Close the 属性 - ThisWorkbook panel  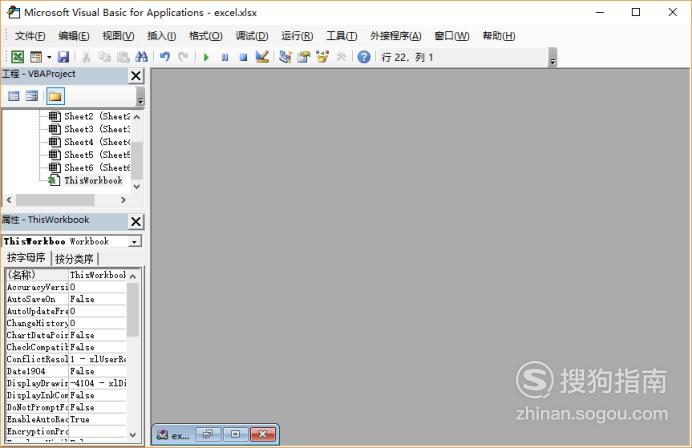(x=136, y=222)
